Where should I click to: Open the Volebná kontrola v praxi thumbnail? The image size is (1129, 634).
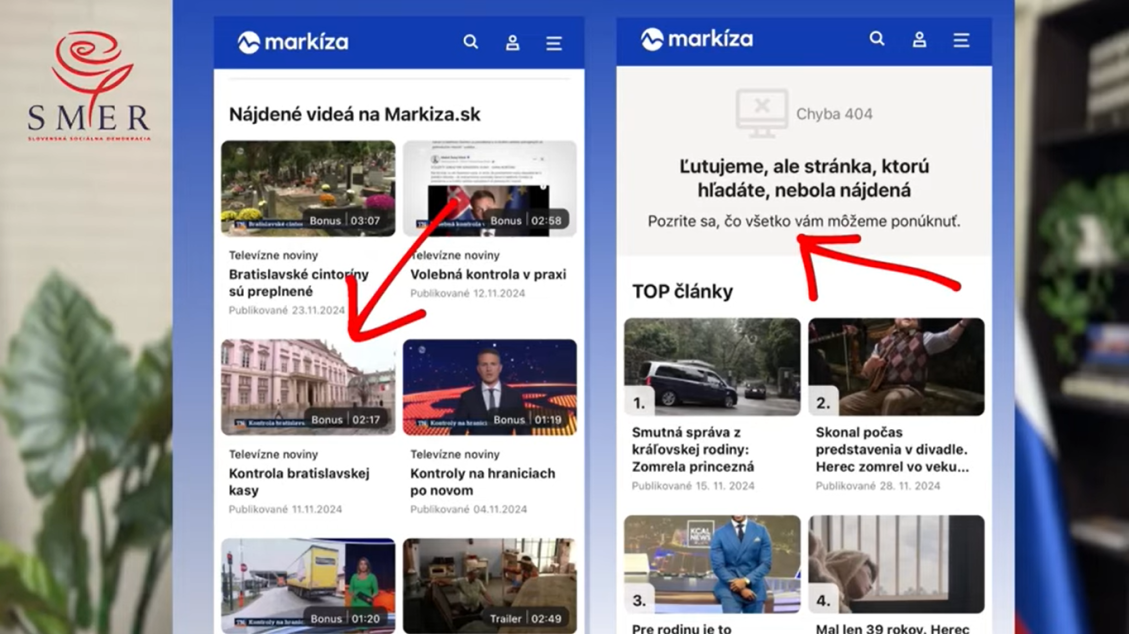click(490, 189)
